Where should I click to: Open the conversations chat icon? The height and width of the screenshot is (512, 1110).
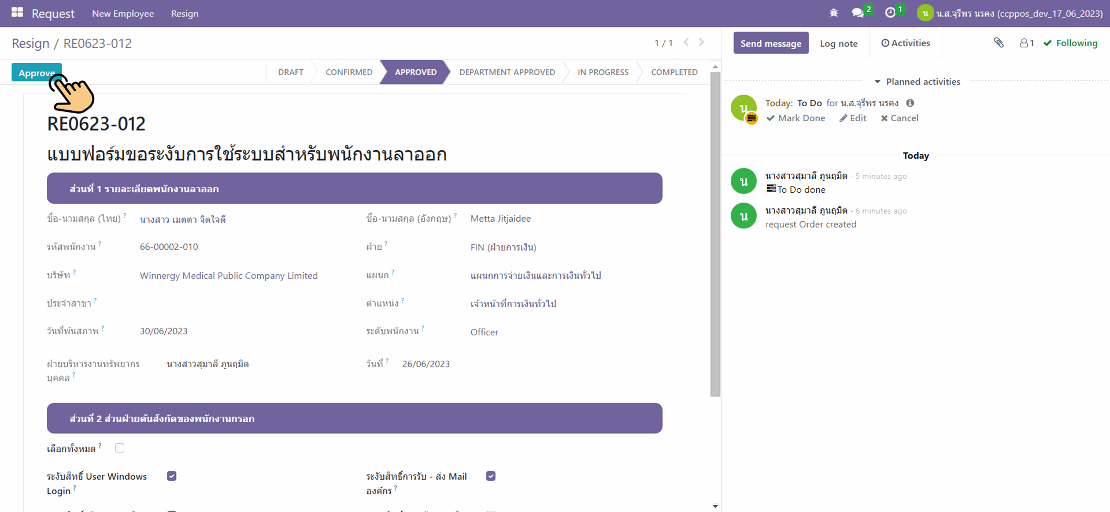tap(858, 13)
